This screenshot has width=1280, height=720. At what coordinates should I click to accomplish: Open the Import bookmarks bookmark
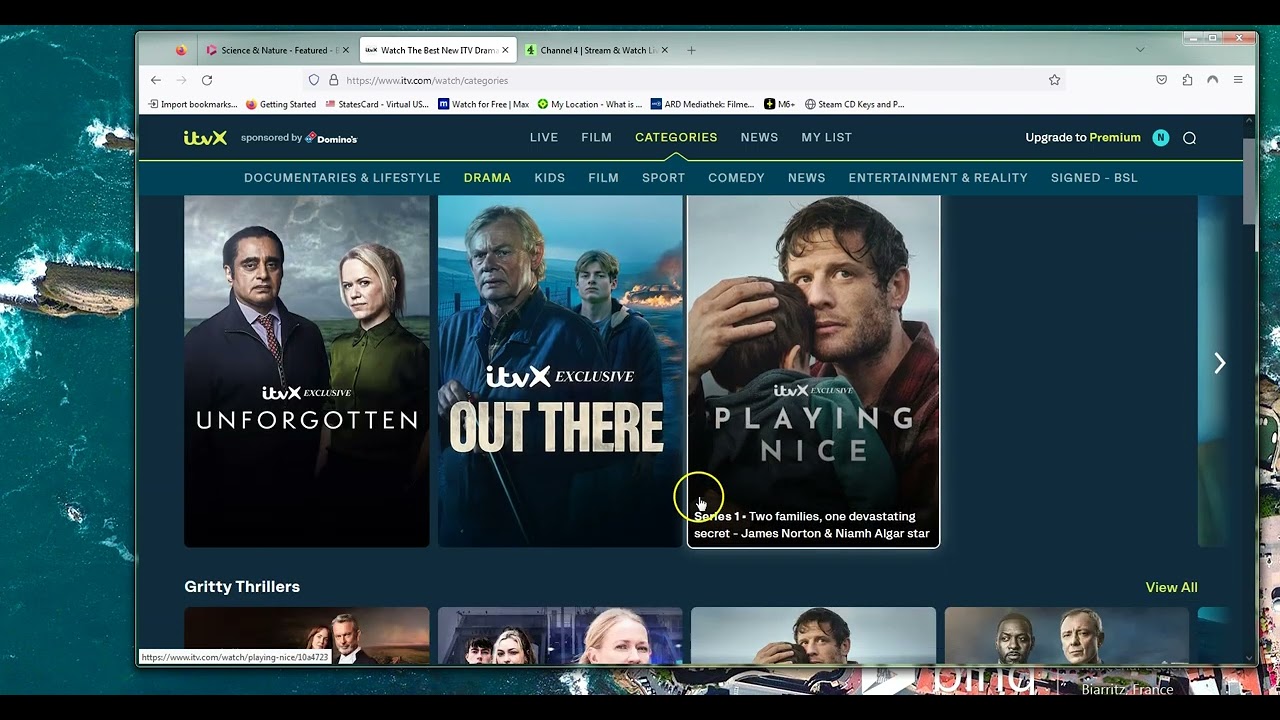(x=193, y=104)
